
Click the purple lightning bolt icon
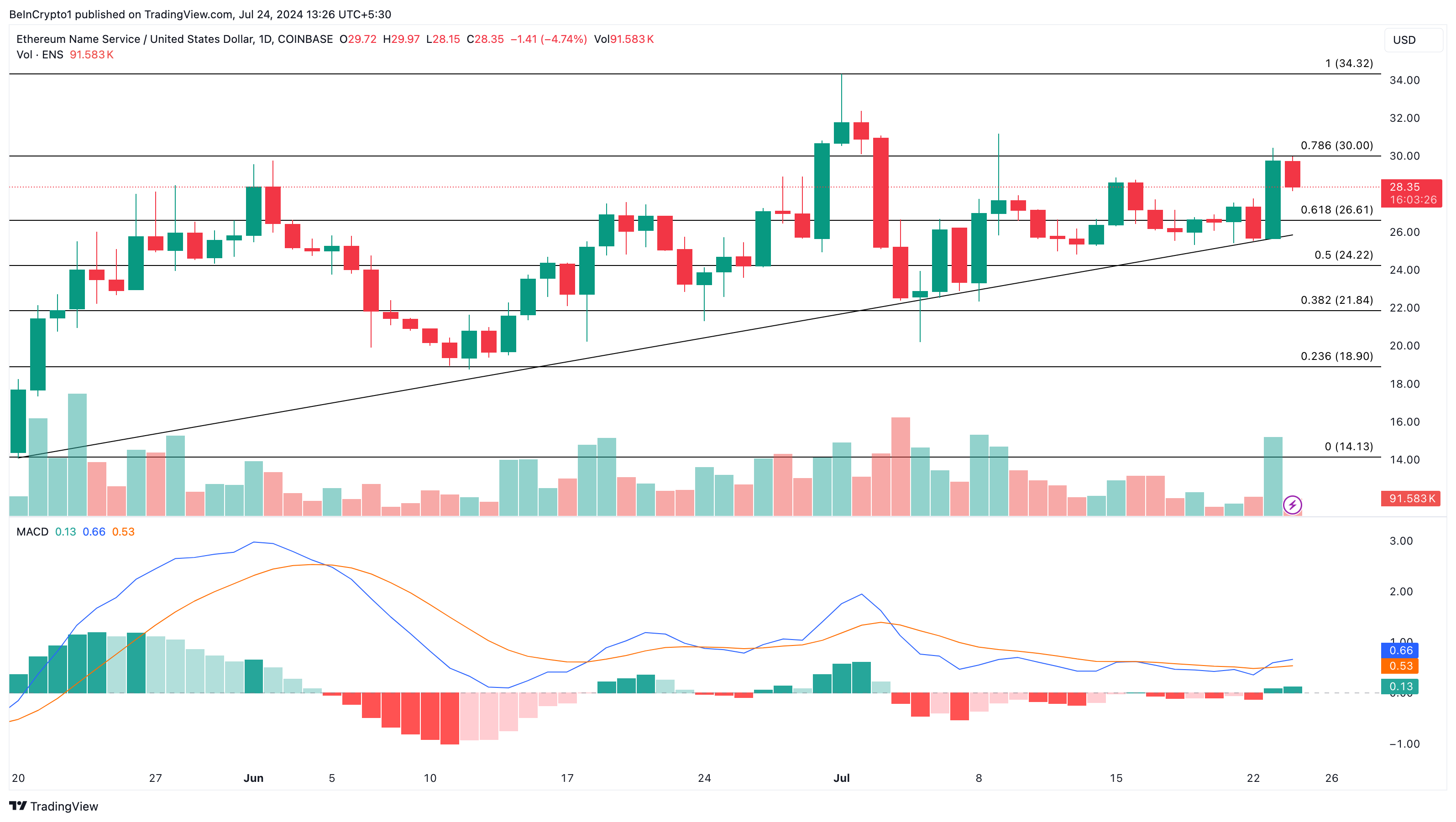1292,505
